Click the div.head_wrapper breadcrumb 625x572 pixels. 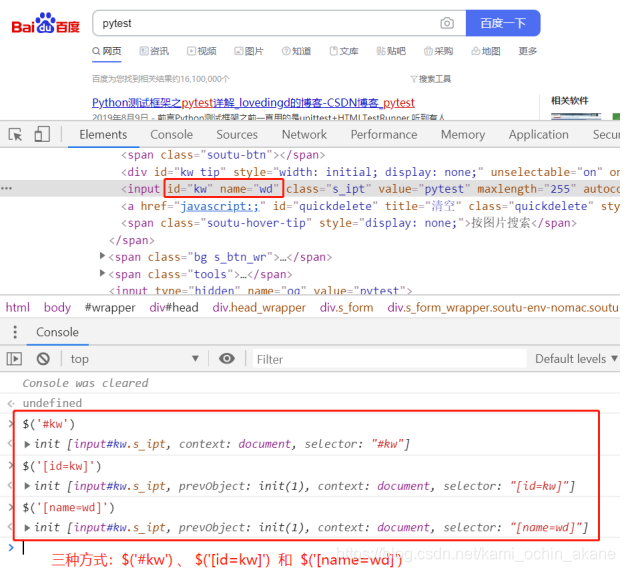coord(259,307)
